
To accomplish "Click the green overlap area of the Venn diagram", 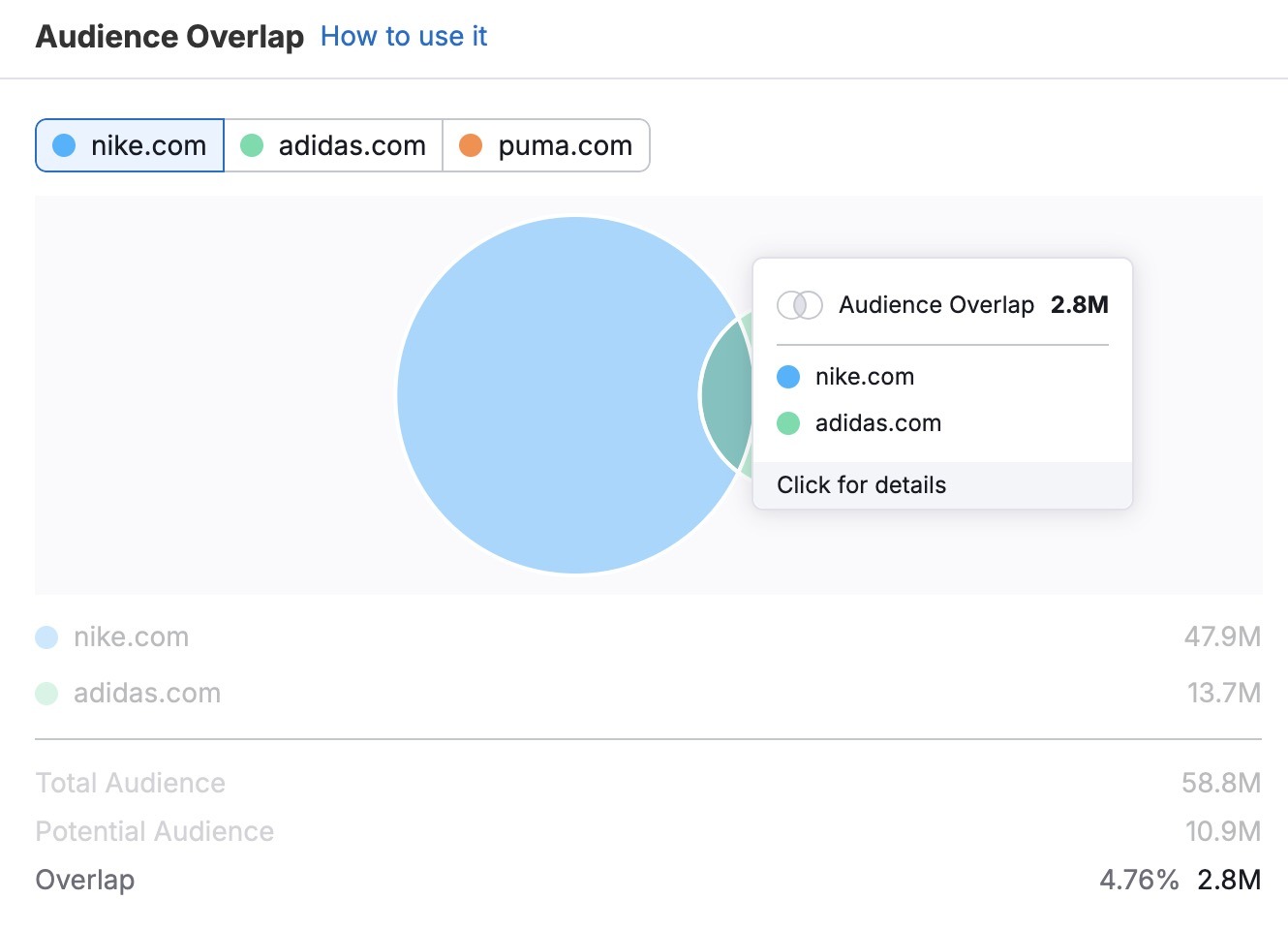I will click(728, 392).
